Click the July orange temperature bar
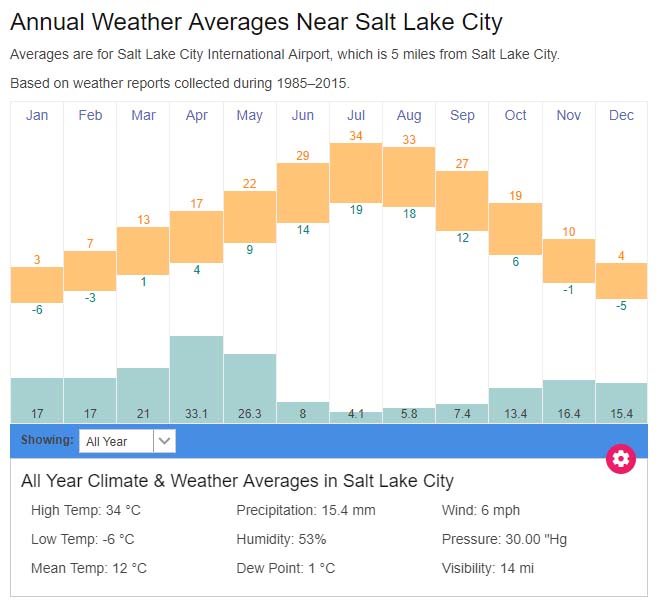The height and width of the screenshot is (606, 661). click(356, 172)
